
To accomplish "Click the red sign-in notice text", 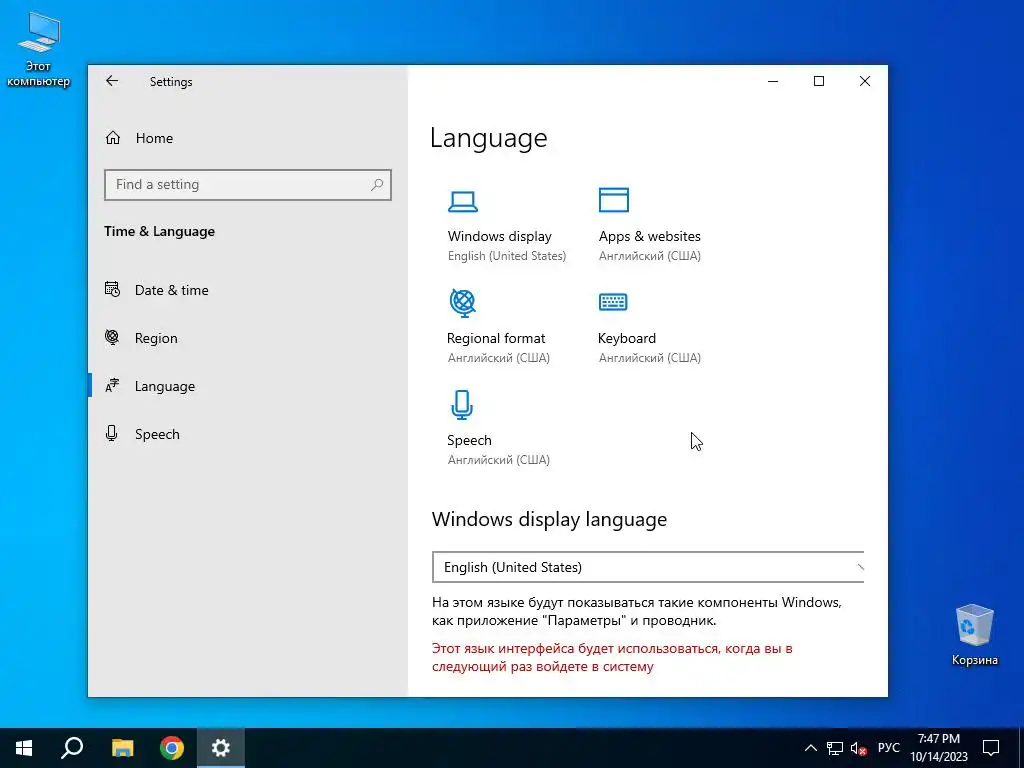I will coord(612,658).
